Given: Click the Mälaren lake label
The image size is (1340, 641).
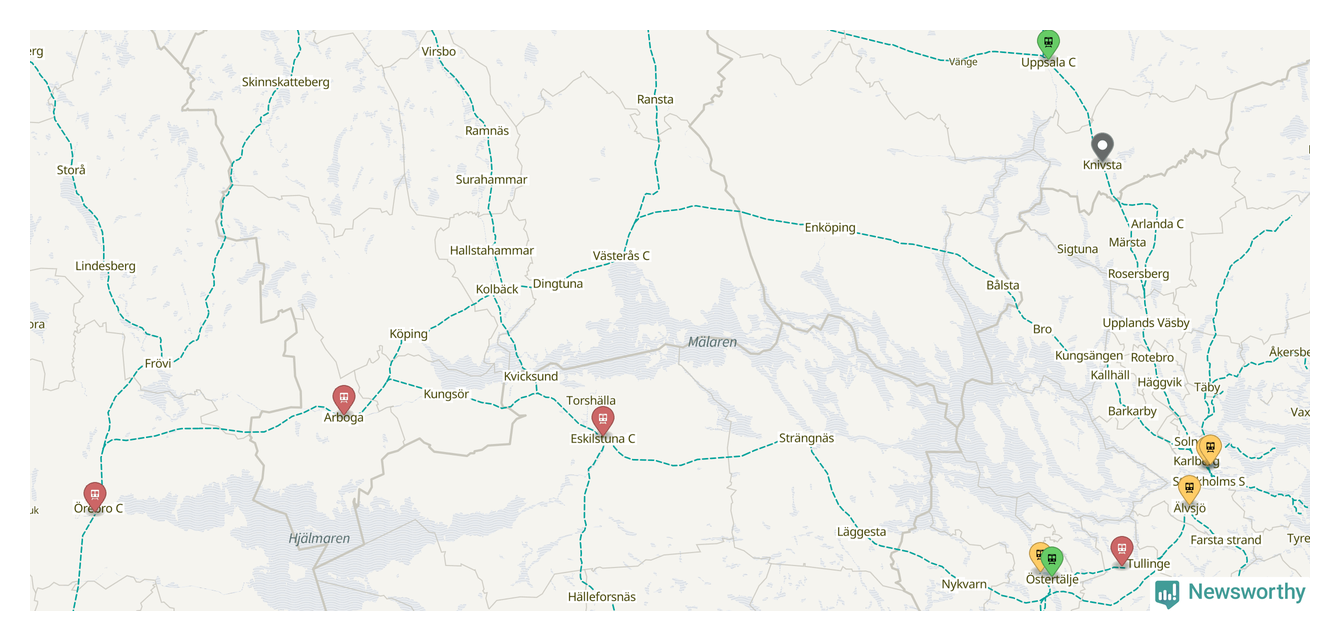Looking at the screenshot, I should (712, 342).
